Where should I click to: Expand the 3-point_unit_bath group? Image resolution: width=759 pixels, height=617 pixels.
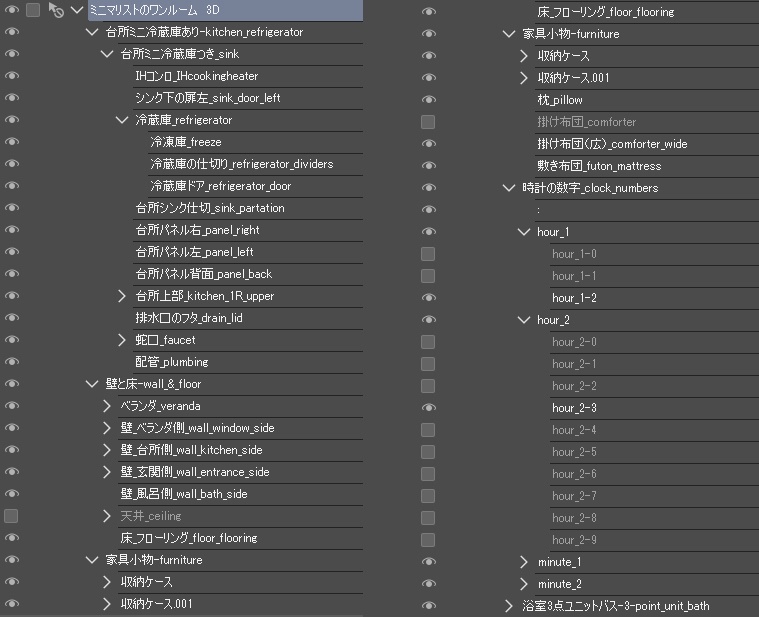510,606
